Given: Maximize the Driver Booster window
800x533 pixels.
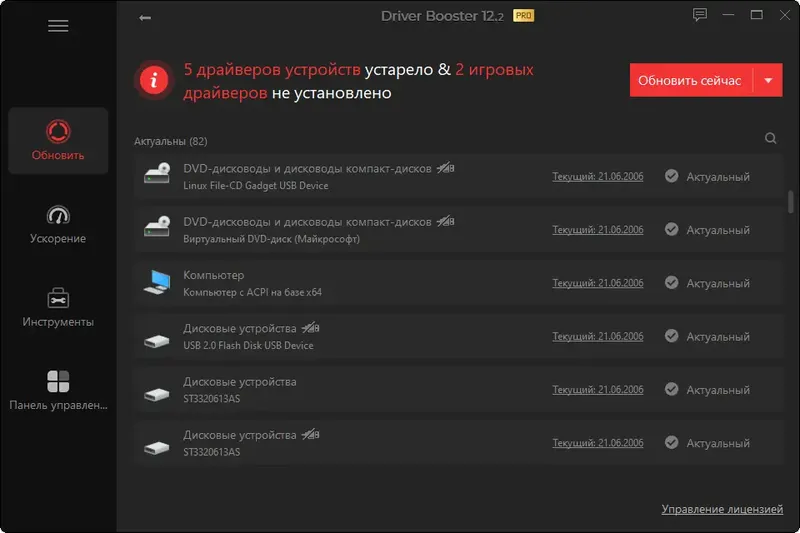Looking at the screenshot, I should [757, 15].
